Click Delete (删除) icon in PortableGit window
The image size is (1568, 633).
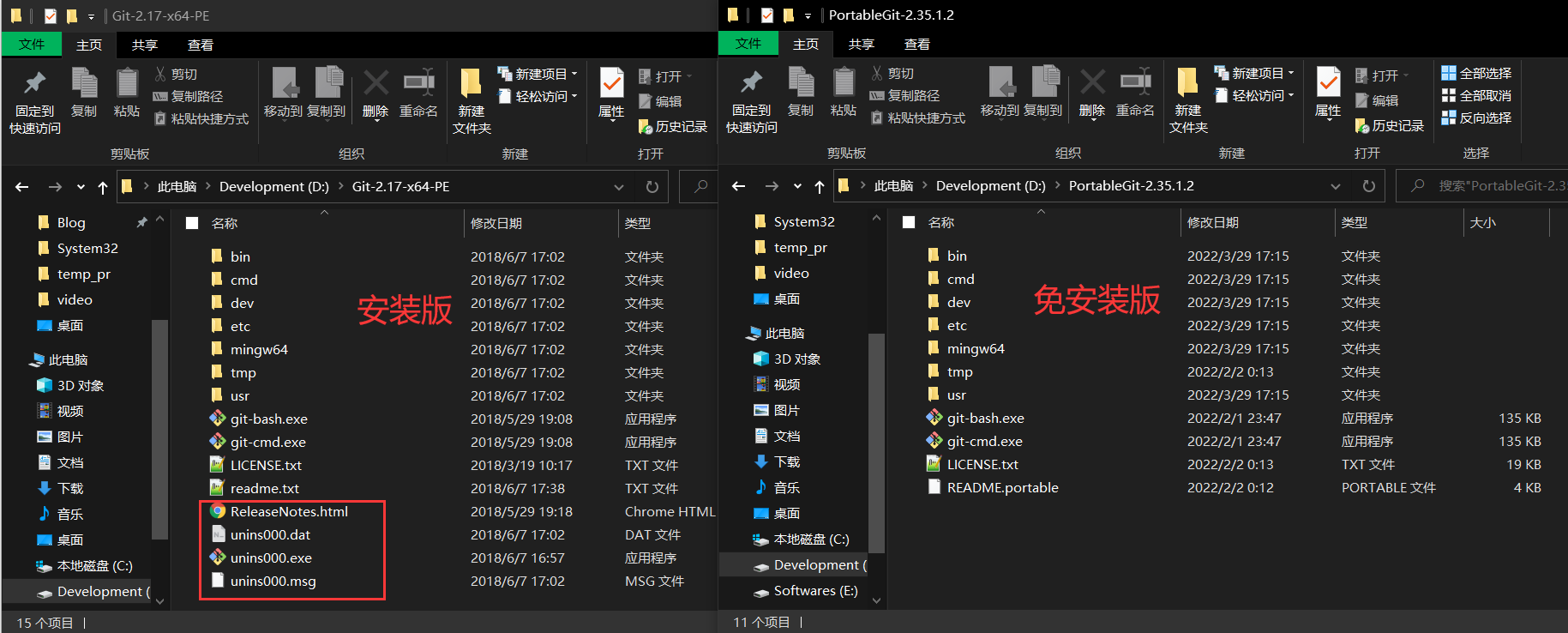pos(1092,92)
